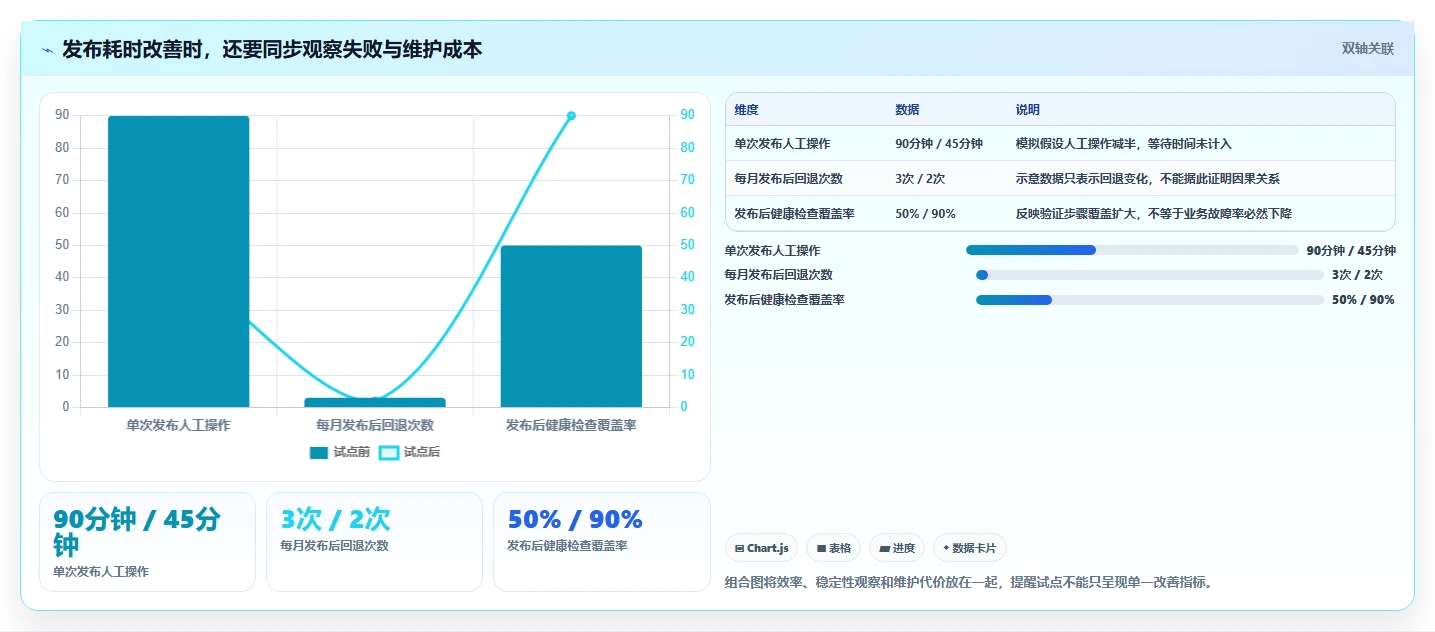The height and width of the screenshot is (632, 1435).
Task: Click progress bar for 每月发布后回退次数
Action: pos(1150,275)
